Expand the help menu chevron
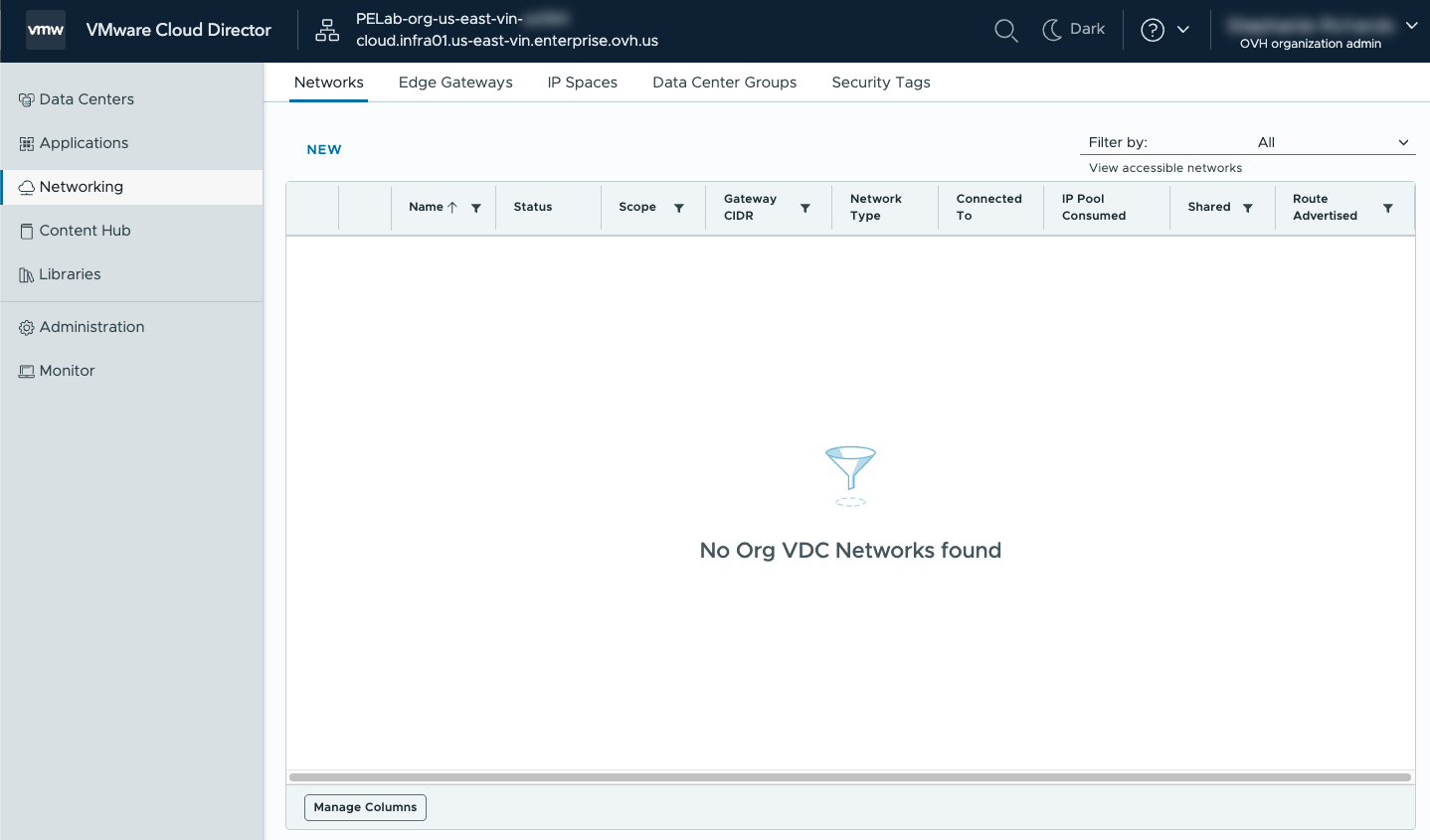 click(1183, 30)
